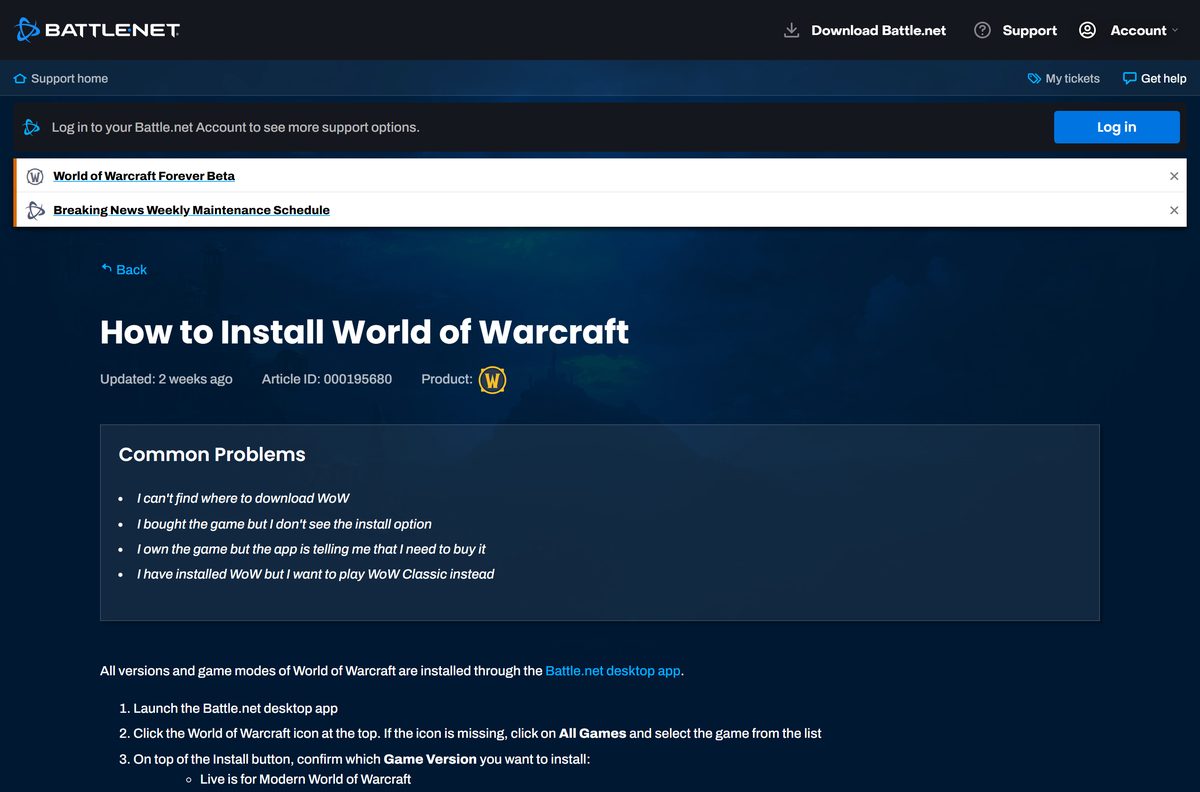The width and height of the screenshot is (1200, 792).
Task: Click the Common Problems heading
Action: pos(212,454)
